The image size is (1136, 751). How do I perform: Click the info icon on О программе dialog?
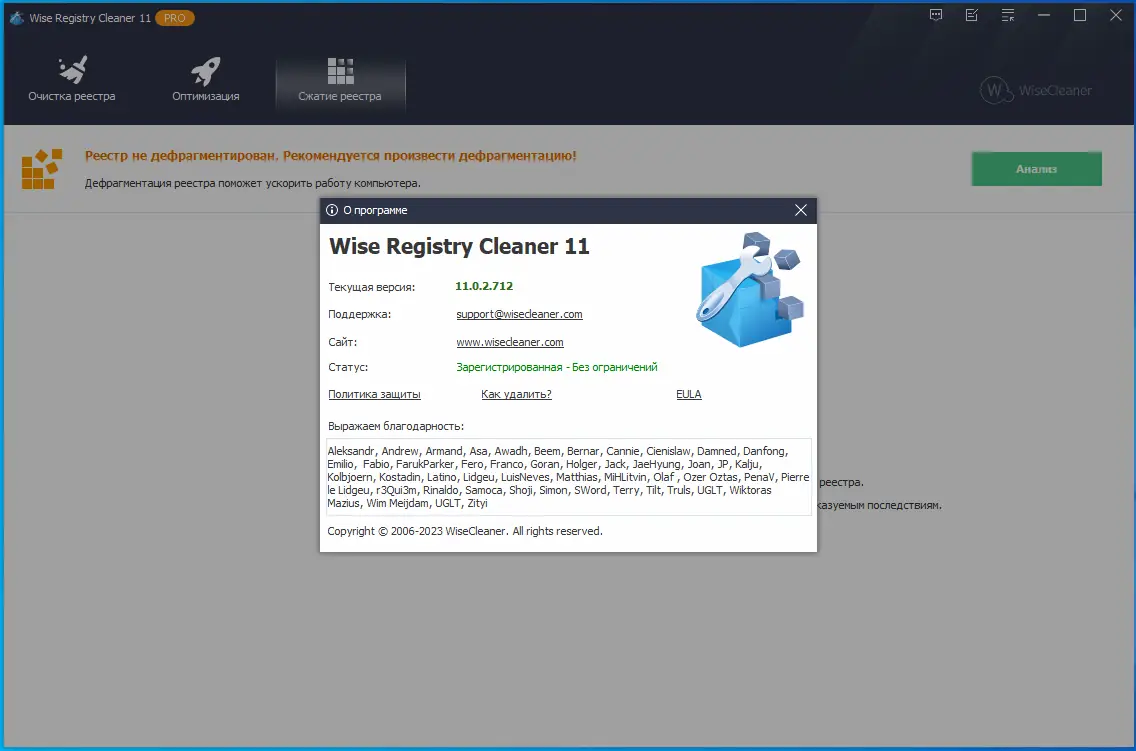333,210
